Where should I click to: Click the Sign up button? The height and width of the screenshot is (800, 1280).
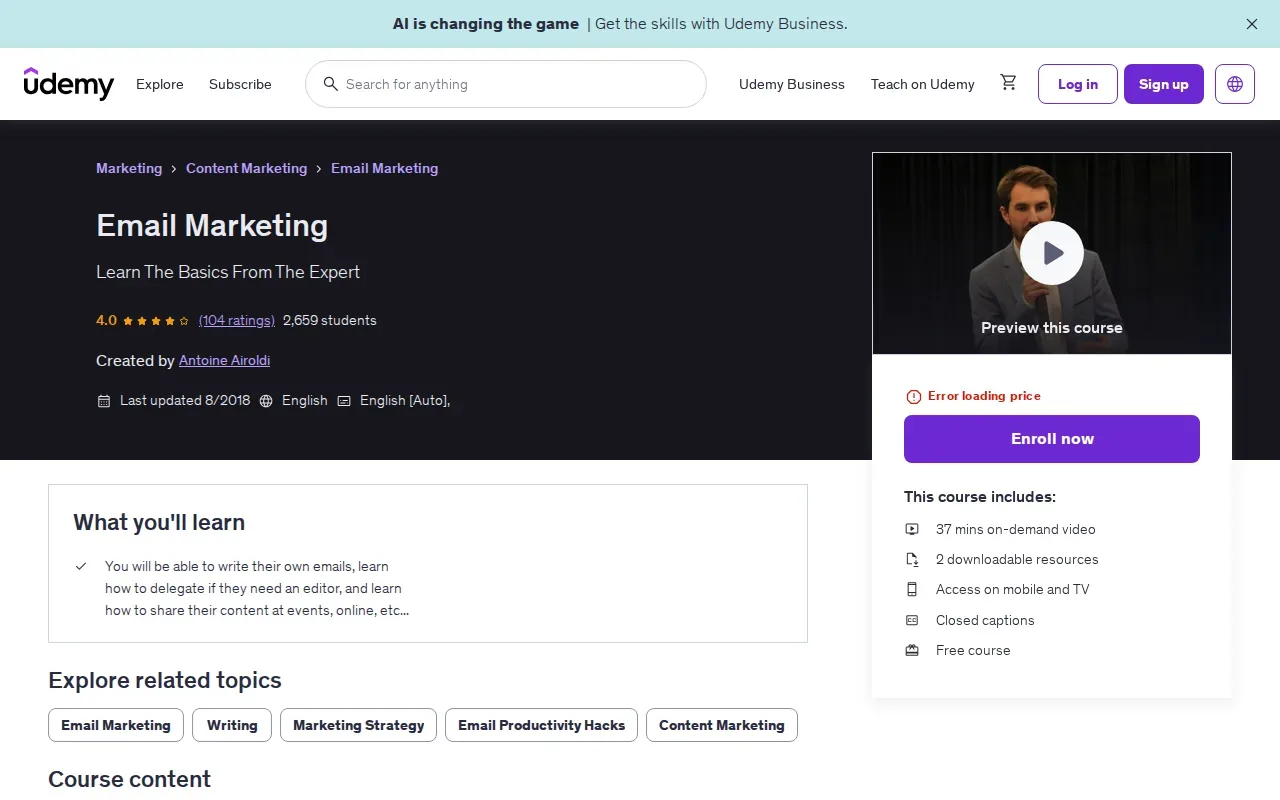pos(1164,84)
